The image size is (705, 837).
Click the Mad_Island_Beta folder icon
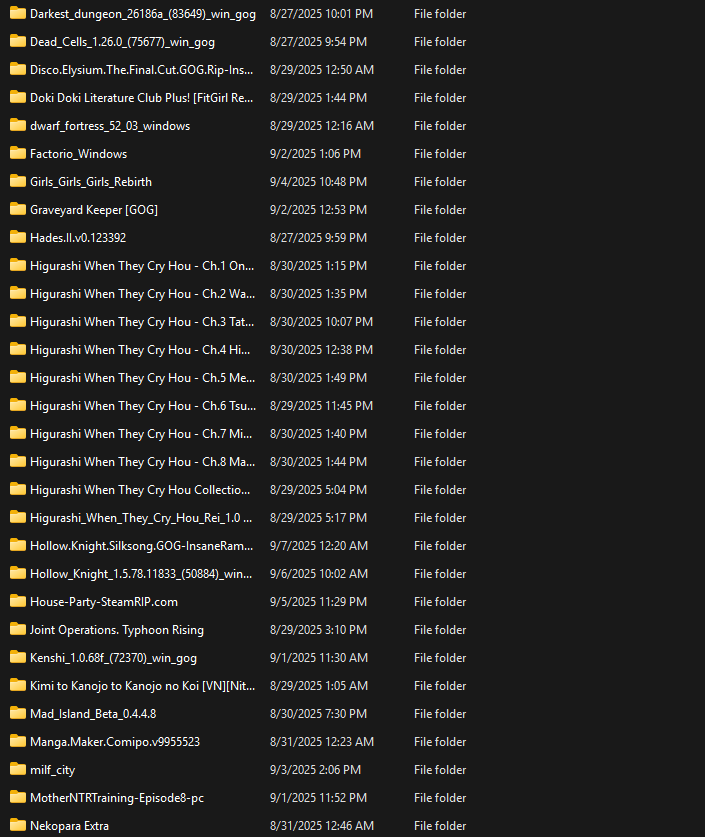coord(18,713)
